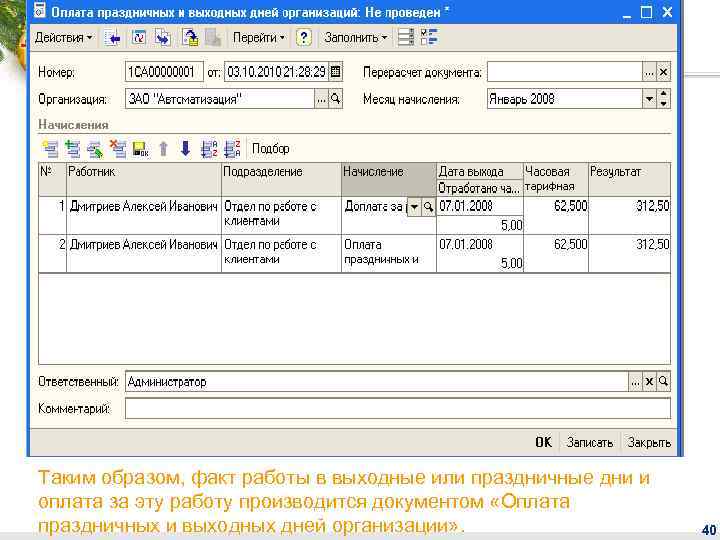Click the checkbox tree settings toolbar icon

[429, 37]
